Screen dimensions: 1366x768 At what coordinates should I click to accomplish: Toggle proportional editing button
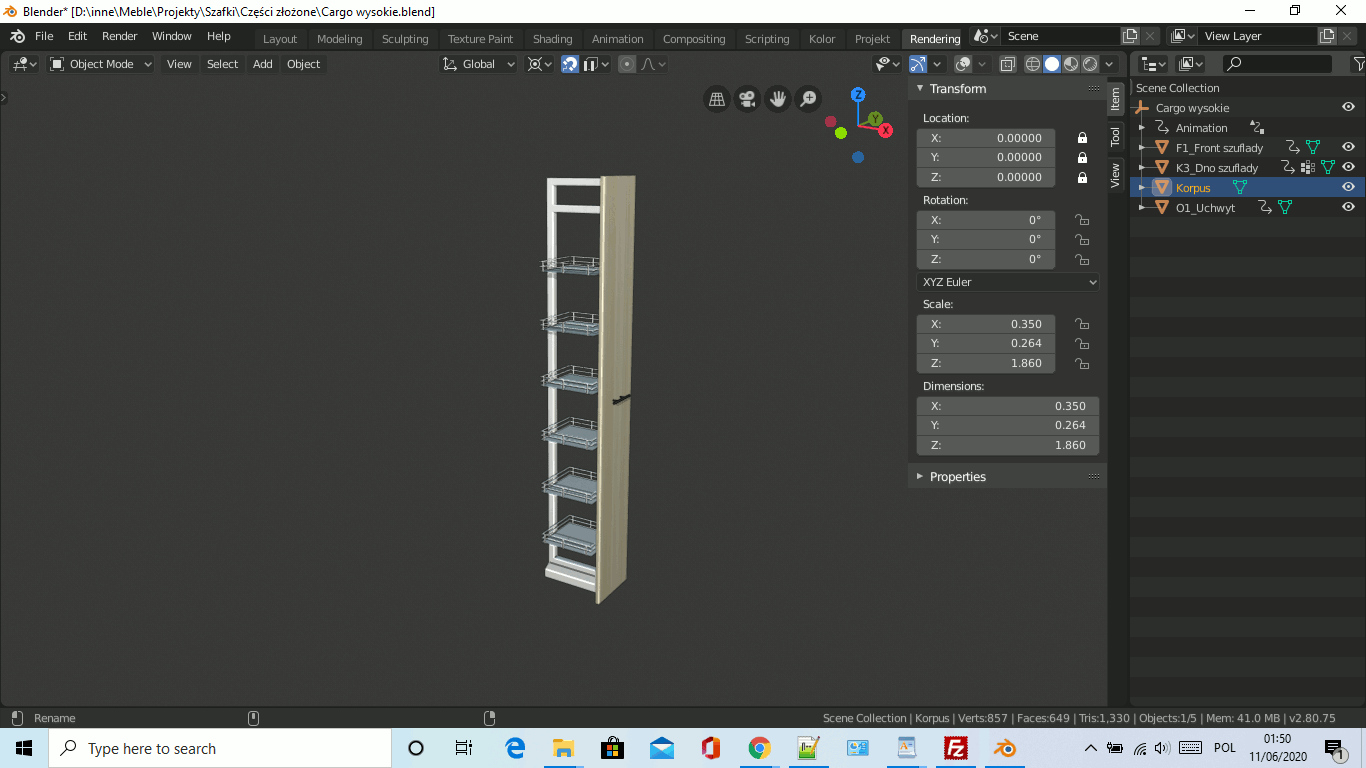[627, 64]
